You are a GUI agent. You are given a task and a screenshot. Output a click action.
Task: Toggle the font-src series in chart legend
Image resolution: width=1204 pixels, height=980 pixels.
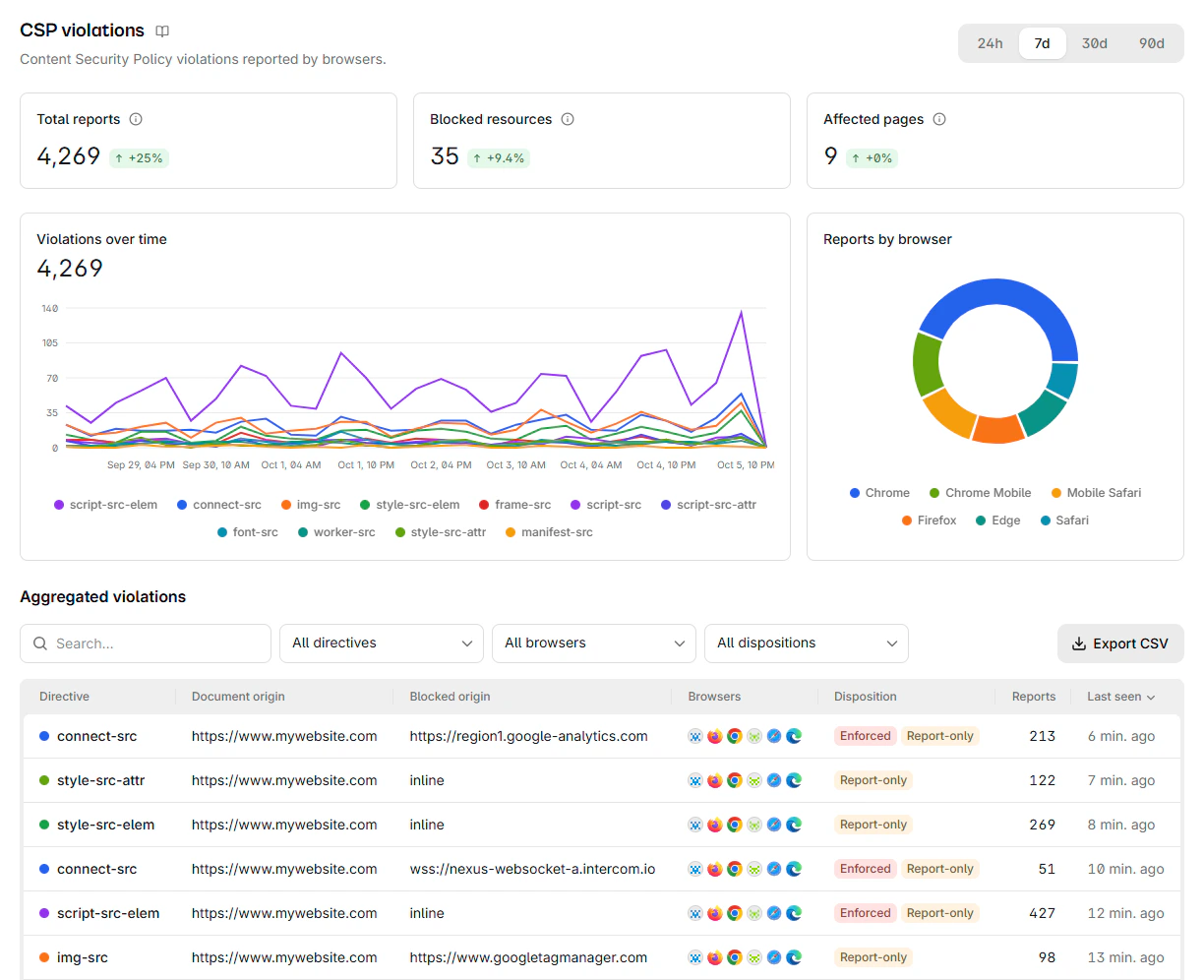(248, 532)
